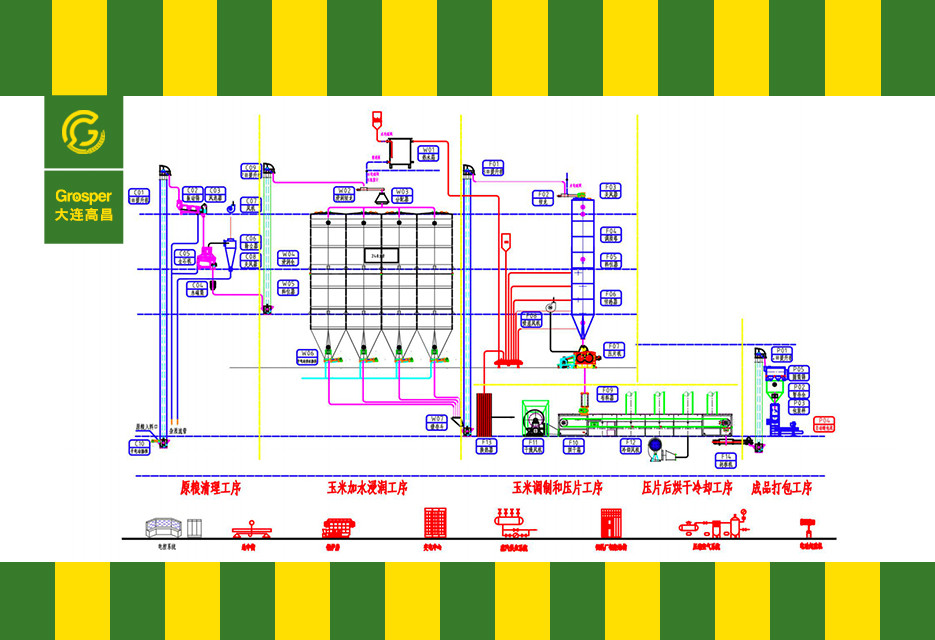The image size is (935, 640).
Task: Select the W07 equipment label
Action: pyautogui.click(x=436, y=423)
